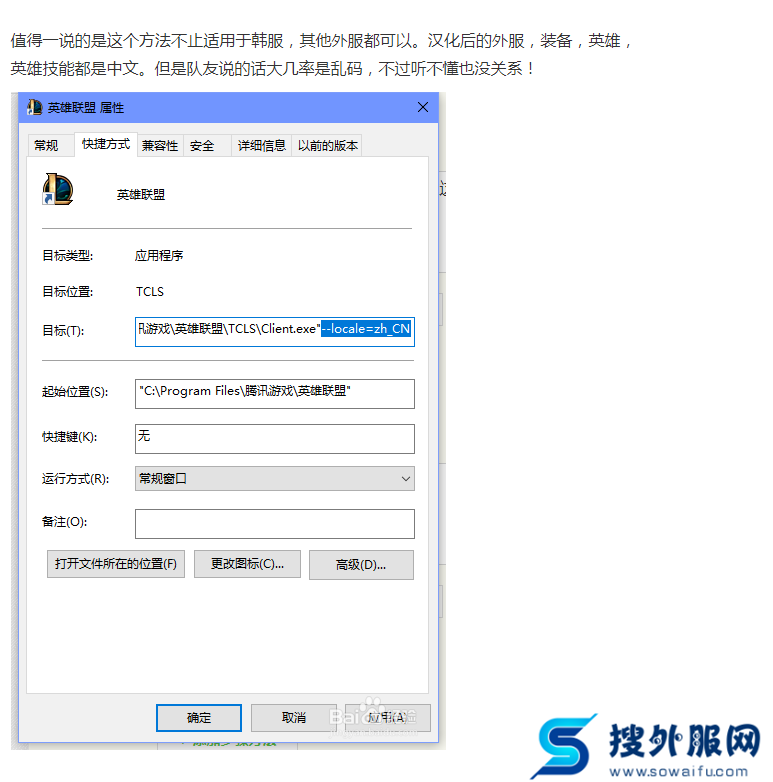Click the 取消 button
The image size is (773, 782).
click(x=294, y=718)
